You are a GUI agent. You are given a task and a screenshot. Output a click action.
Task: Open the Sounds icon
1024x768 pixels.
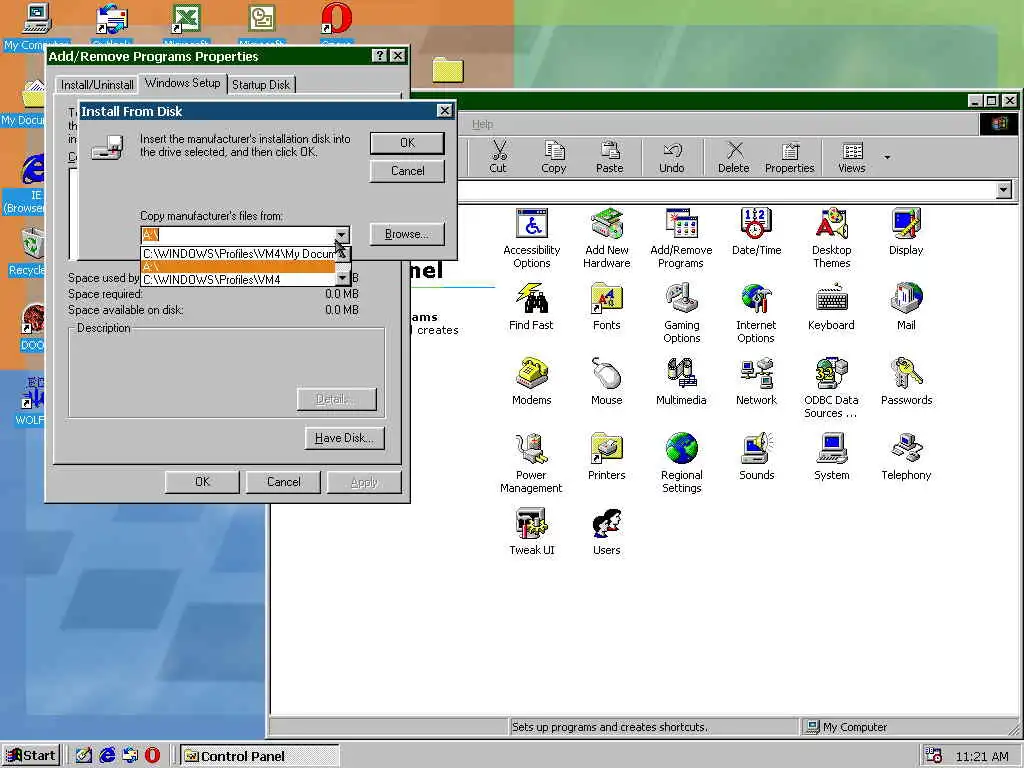[x=756, y=456]
